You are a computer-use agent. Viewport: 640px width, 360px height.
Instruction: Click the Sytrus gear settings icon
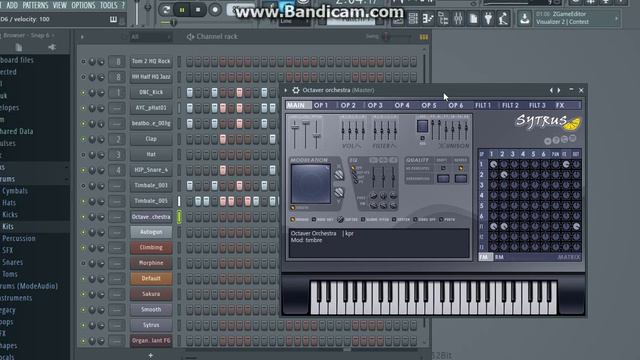click(x=296, y=90)
